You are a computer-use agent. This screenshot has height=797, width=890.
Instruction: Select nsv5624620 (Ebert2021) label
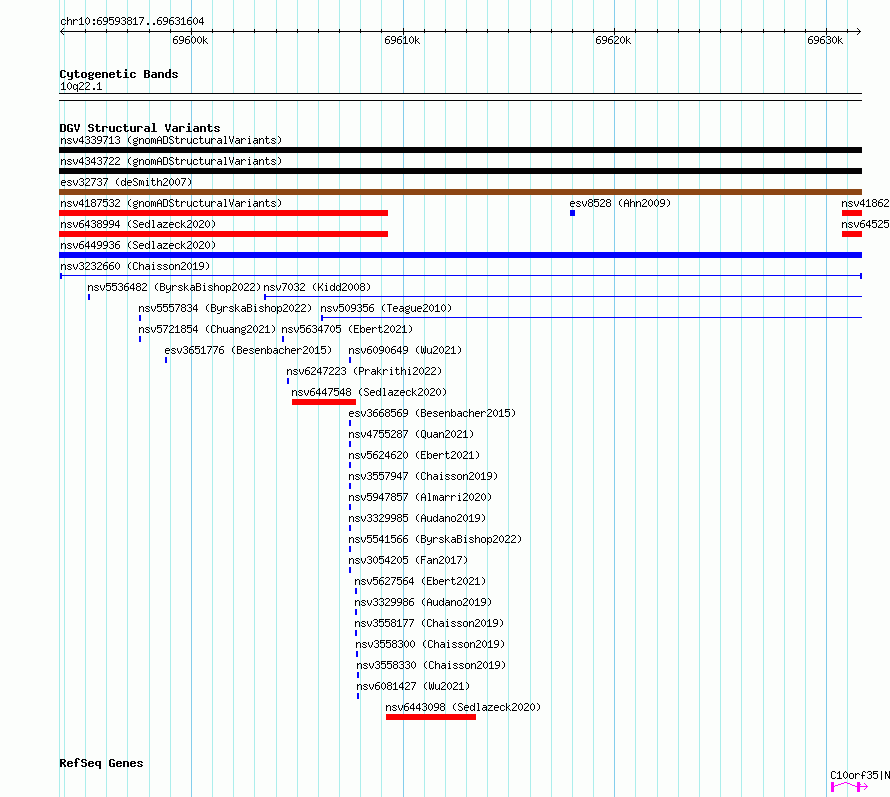click(414, 455)
